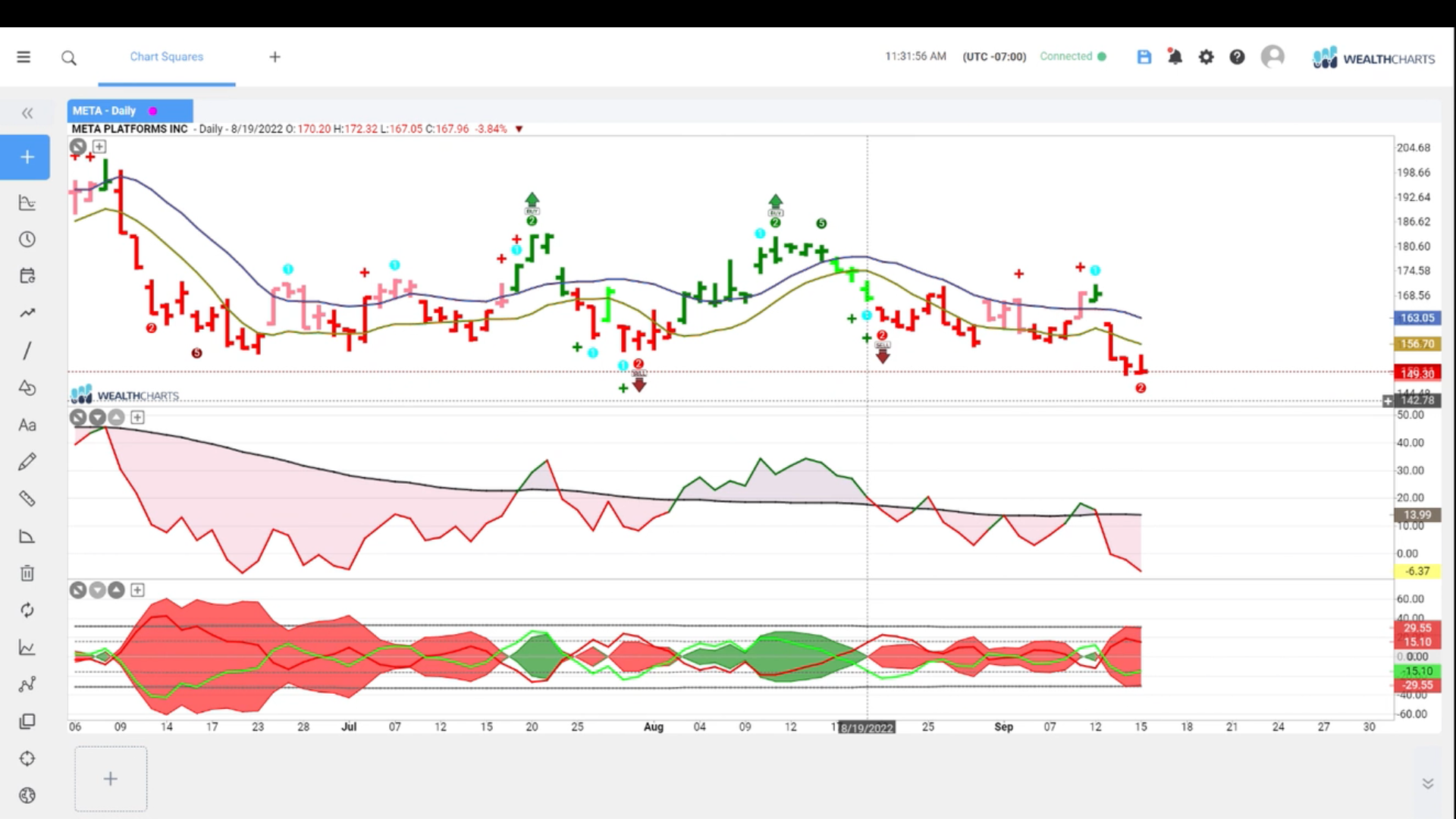
Task: Open the timeframe clock icon
Action: (x=27, y=240)
